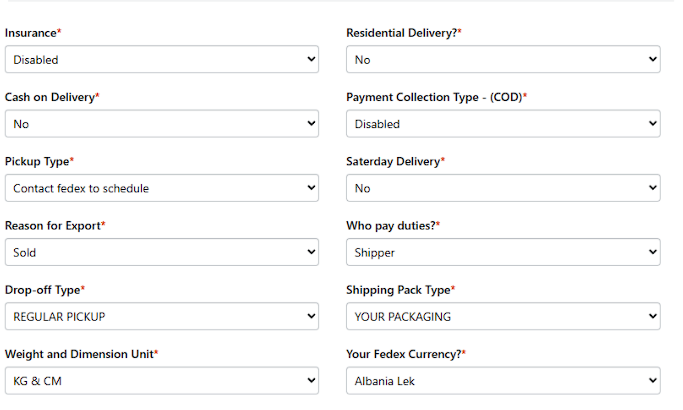This screenshot has width=683, height=410.
Task: Open the Cash on Delivery dropdown
Action: pyautogui.click(x=161, y=124)
